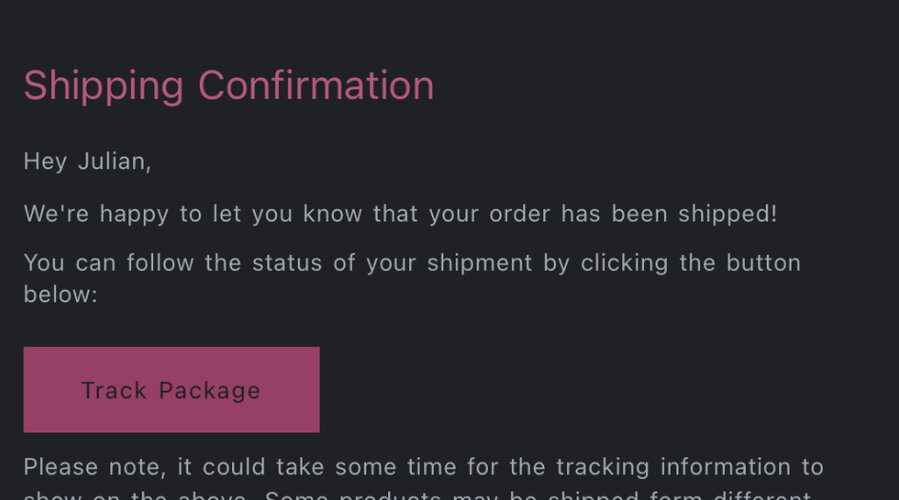
Task: Click the word 'shipment' in the instructions
Action: [x=480, y=263]
